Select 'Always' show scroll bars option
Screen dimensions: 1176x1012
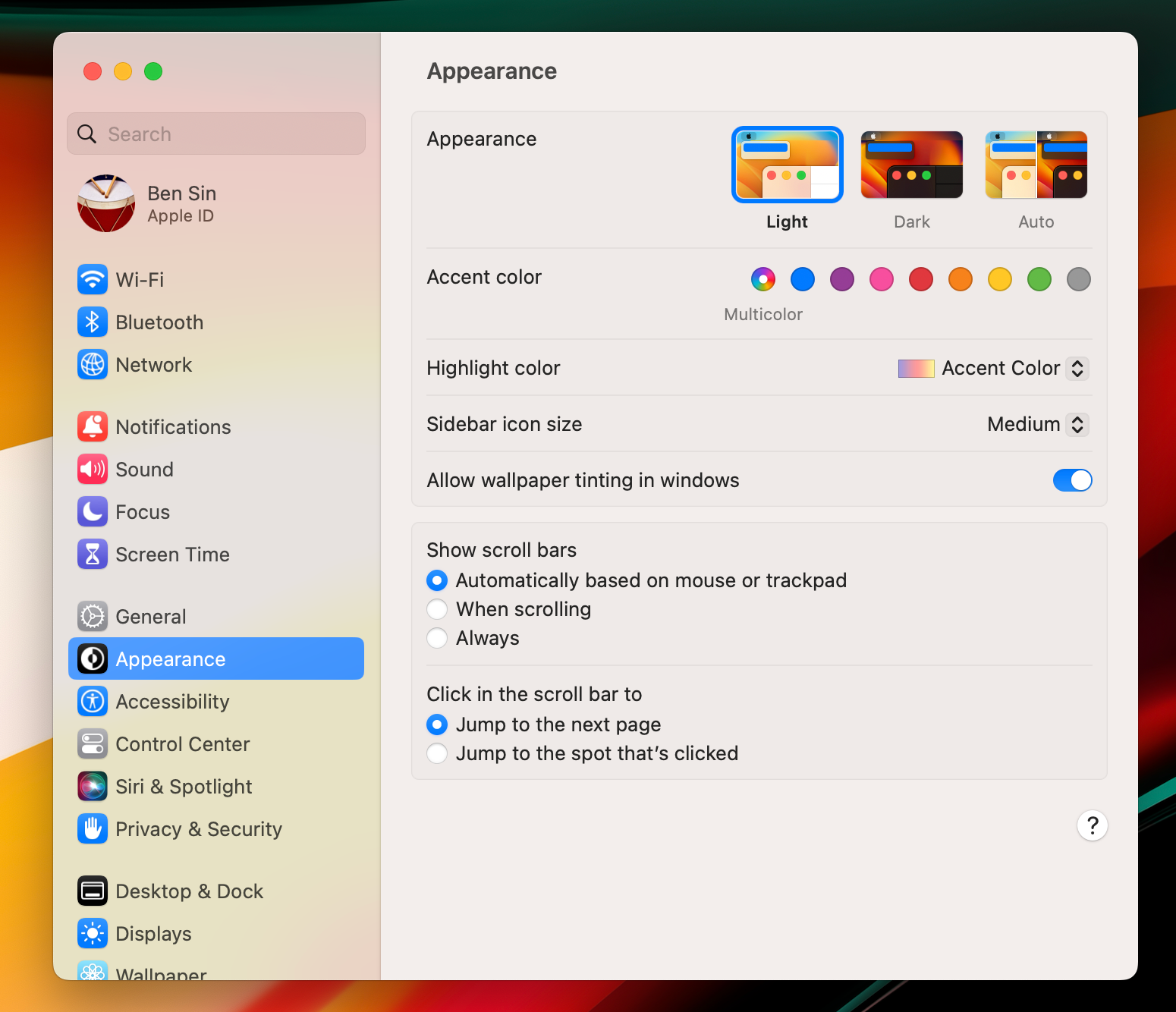point(437,638)
